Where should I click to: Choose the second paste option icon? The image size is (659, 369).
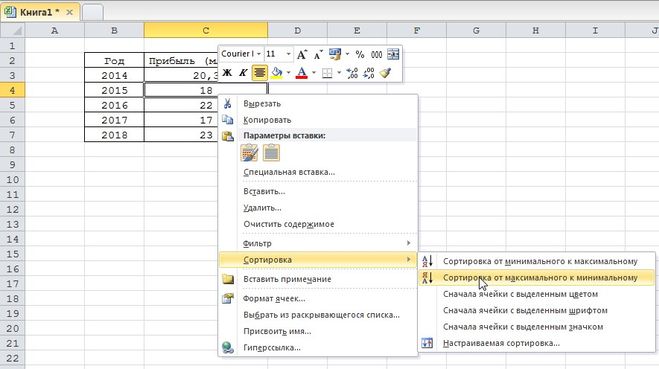271,153
